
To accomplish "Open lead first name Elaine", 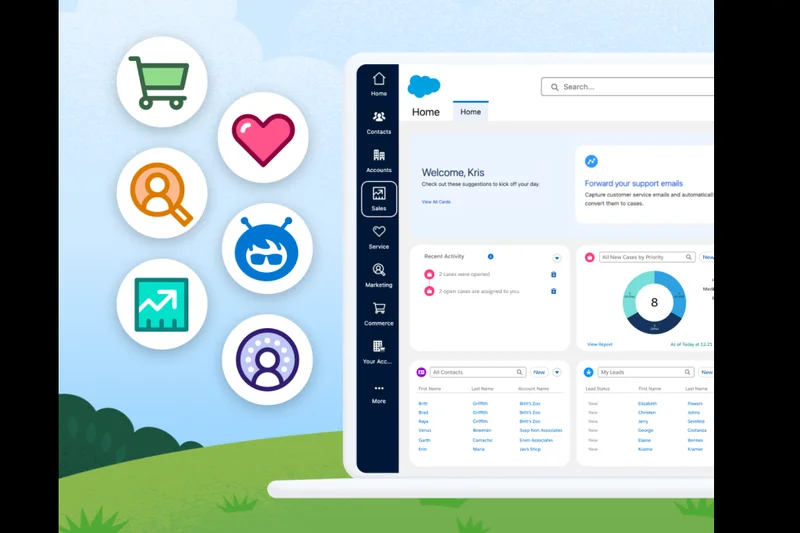I will pos(644,440).
